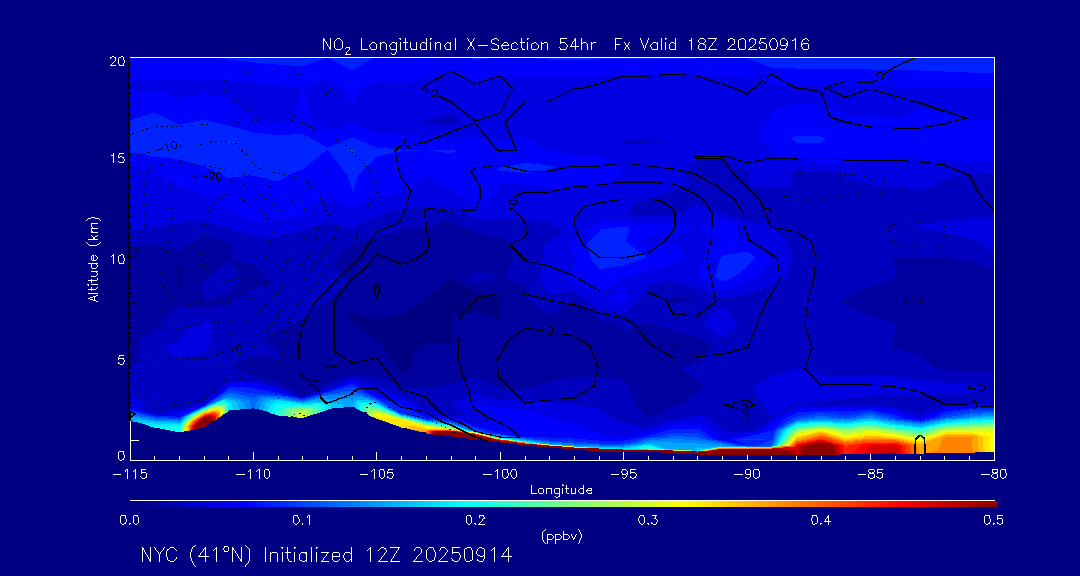Select longitude tick label '-110'

pyautogui.click(x=253, y=475)
